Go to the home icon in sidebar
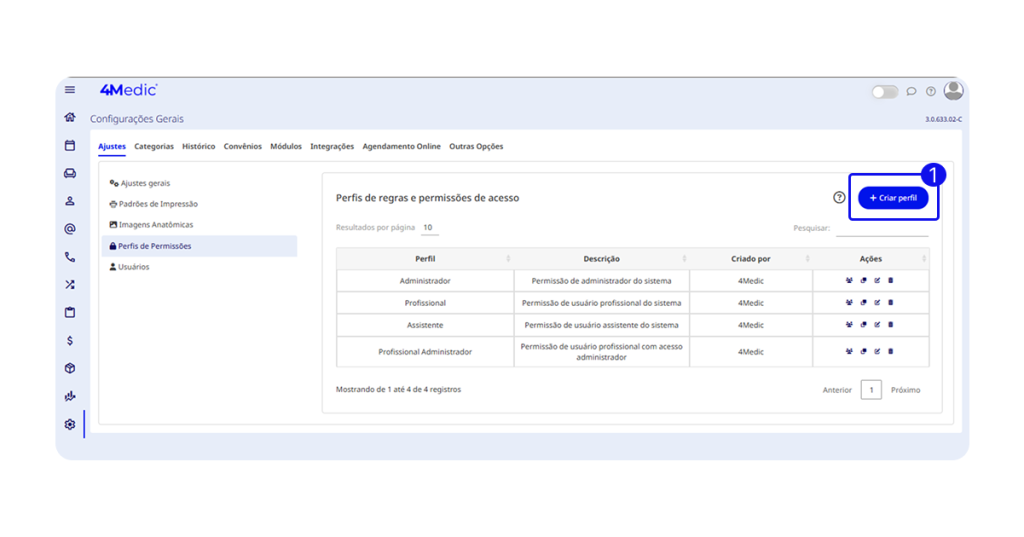 [x=70, y=117]
